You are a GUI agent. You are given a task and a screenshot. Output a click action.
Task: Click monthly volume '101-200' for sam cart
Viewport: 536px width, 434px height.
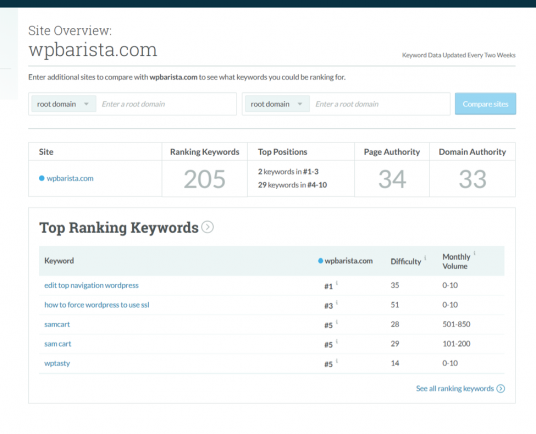click(x=456, y=344)
